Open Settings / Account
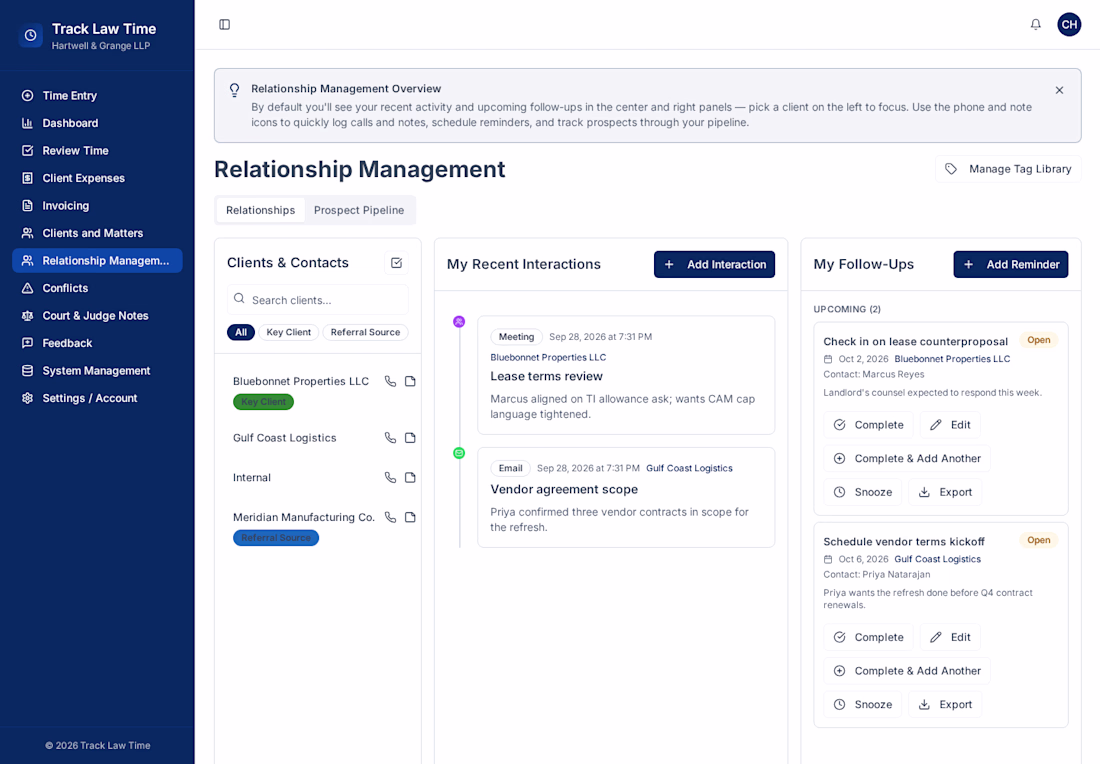 pos(98,398)
